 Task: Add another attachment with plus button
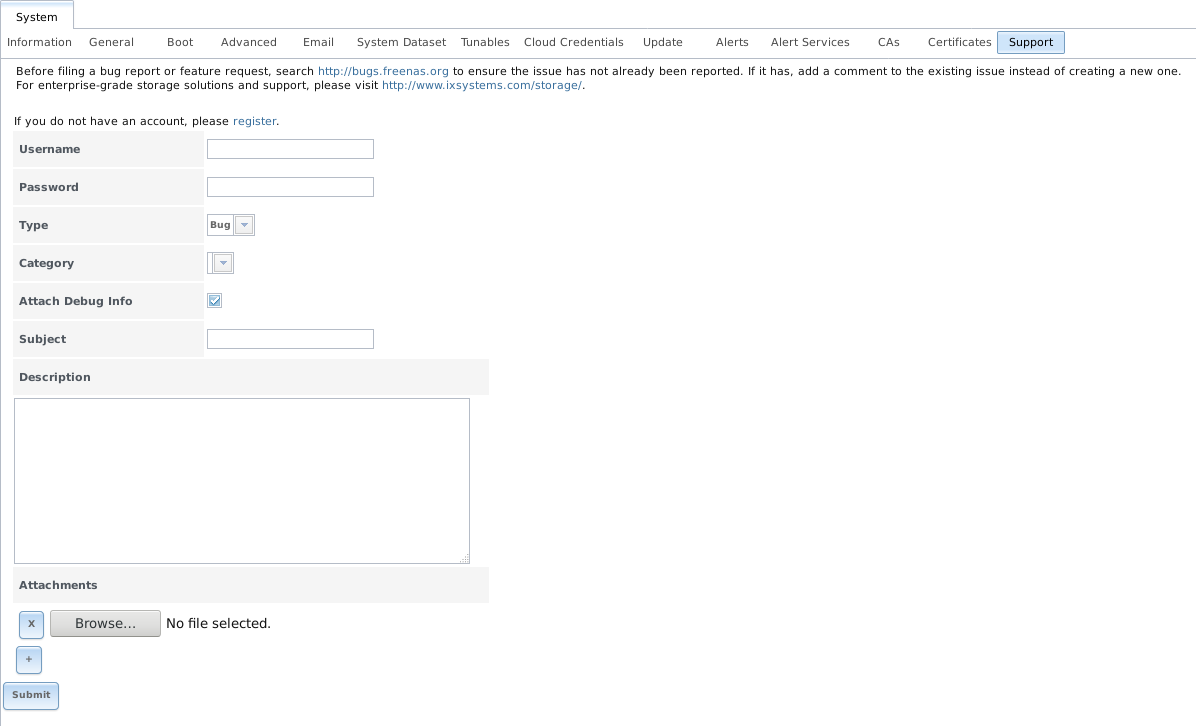[x=29, y=660]
